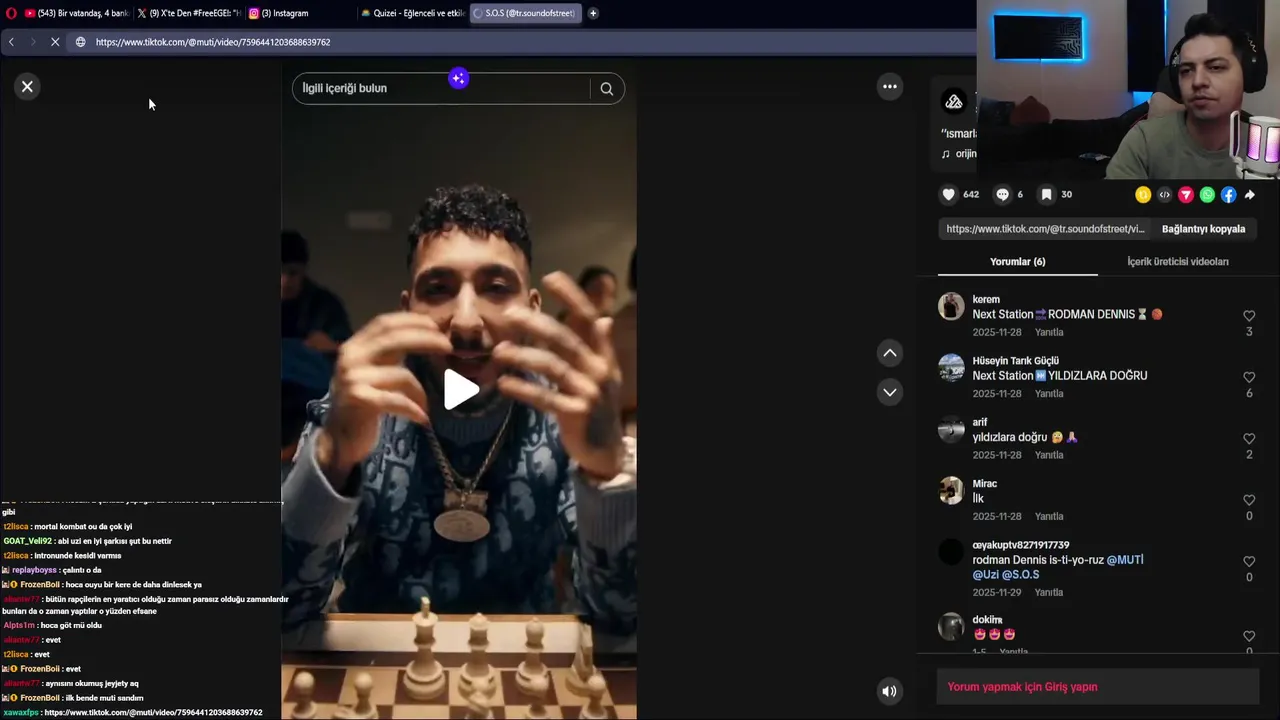This screenshot has width=1280, height=720.
Task: Play the TikTok video
Action: click(x=459, y=390)
